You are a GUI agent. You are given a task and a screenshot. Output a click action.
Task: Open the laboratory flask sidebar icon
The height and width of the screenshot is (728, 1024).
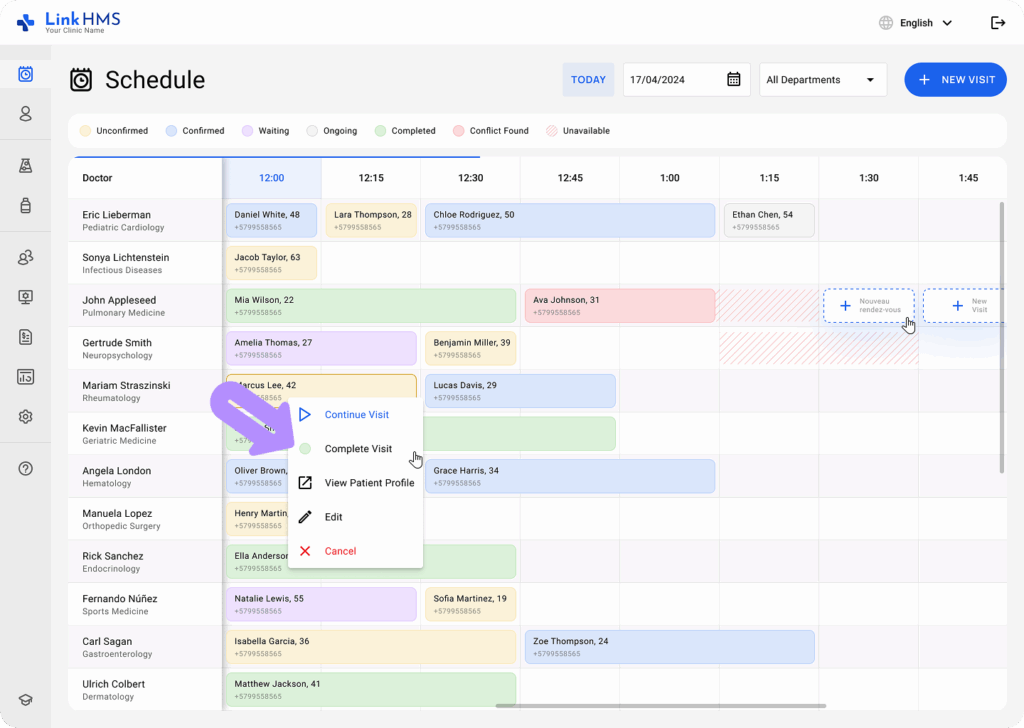pos(26,165)
